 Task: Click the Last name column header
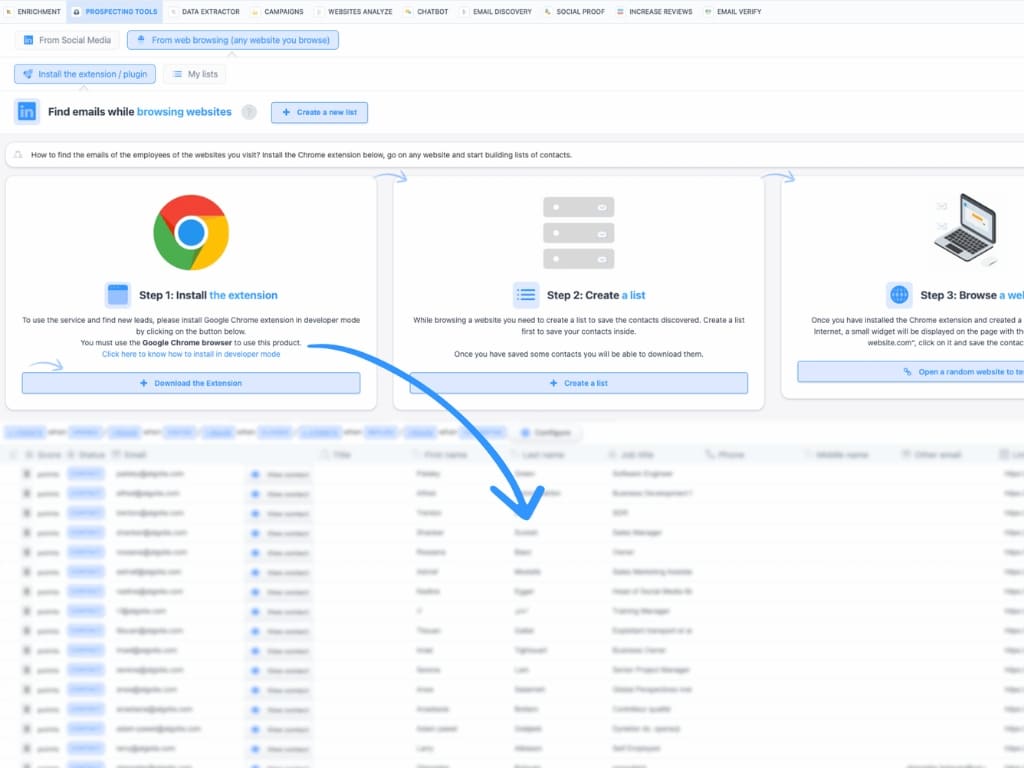click(x=538, y=455)
